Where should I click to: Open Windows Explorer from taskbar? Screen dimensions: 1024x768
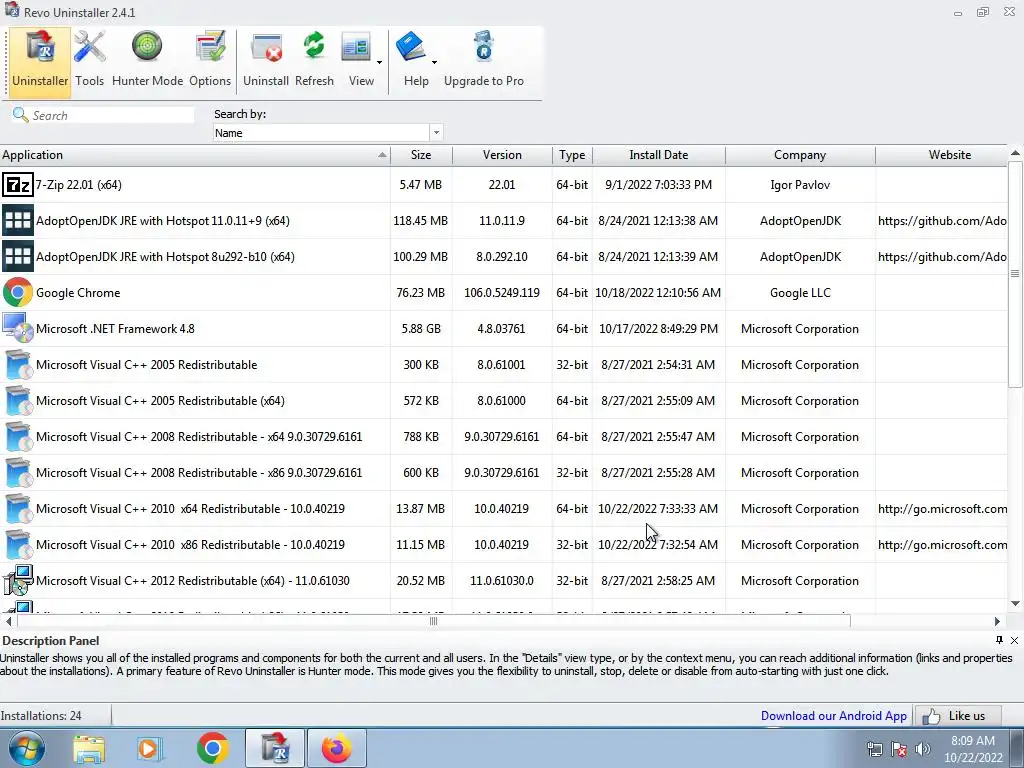[x=89, y=748]
